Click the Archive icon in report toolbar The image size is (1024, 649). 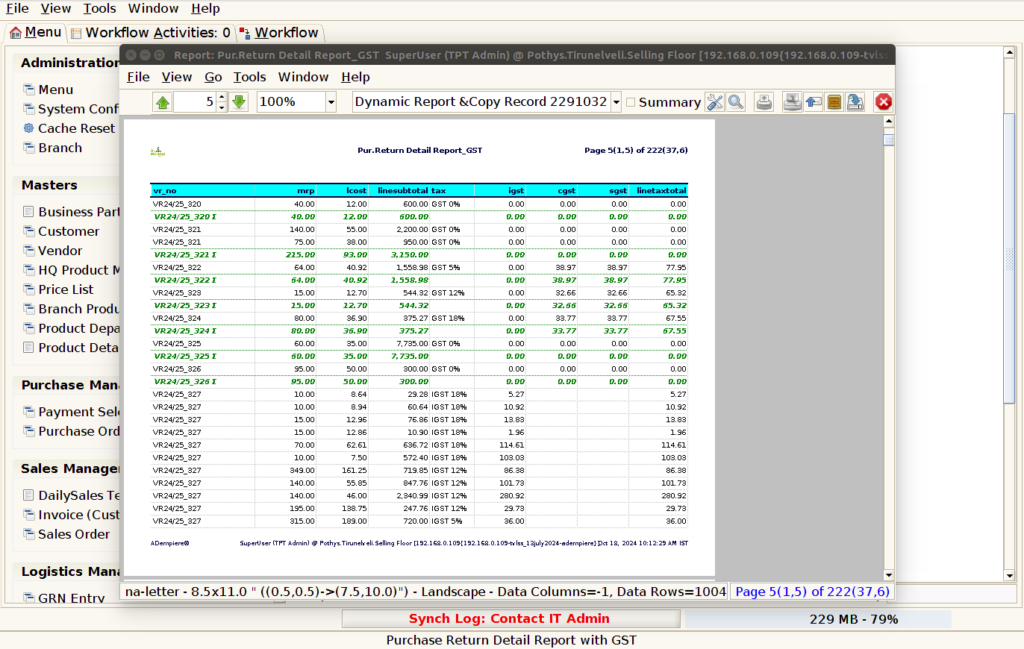click(834, 102)
